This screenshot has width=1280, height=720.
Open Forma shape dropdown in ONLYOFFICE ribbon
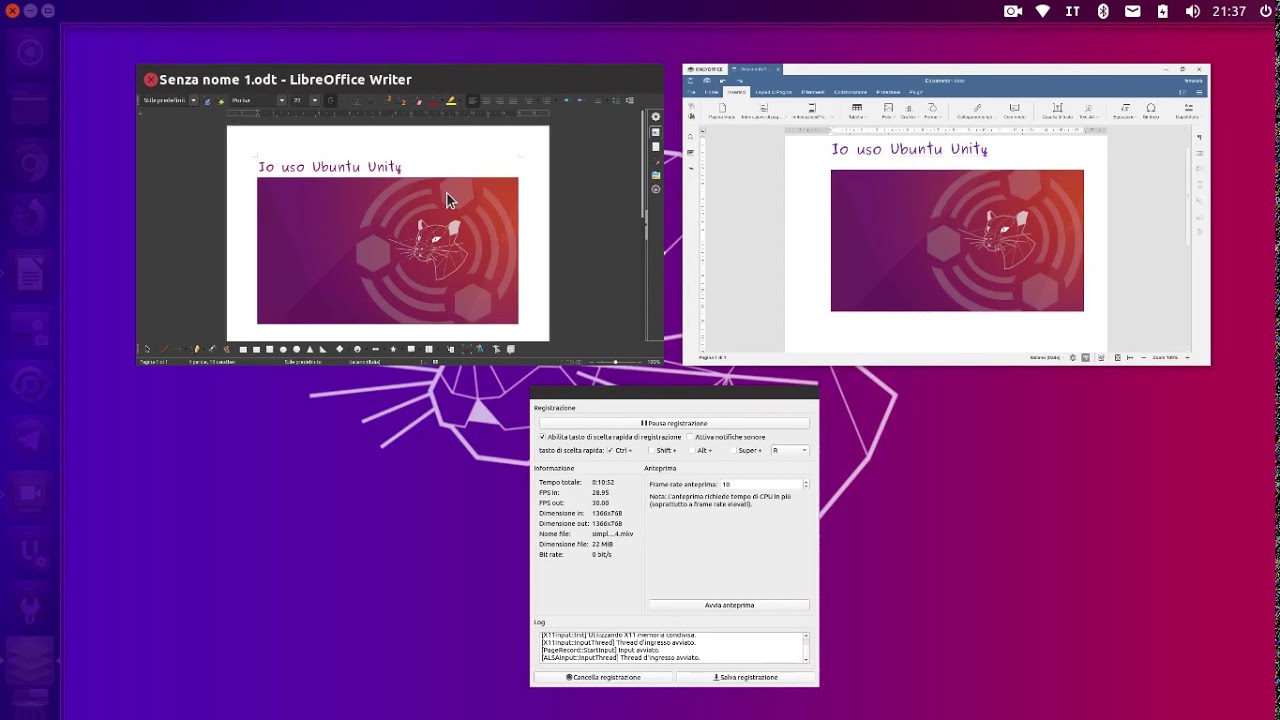point(932,111)
